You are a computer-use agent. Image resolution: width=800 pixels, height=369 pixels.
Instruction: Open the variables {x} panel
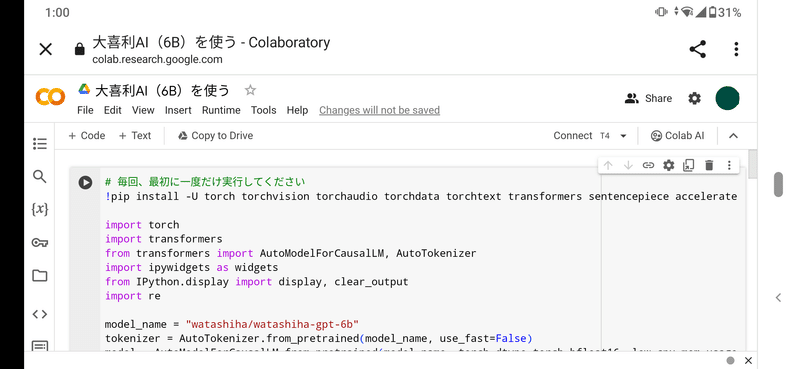[40, 209]
